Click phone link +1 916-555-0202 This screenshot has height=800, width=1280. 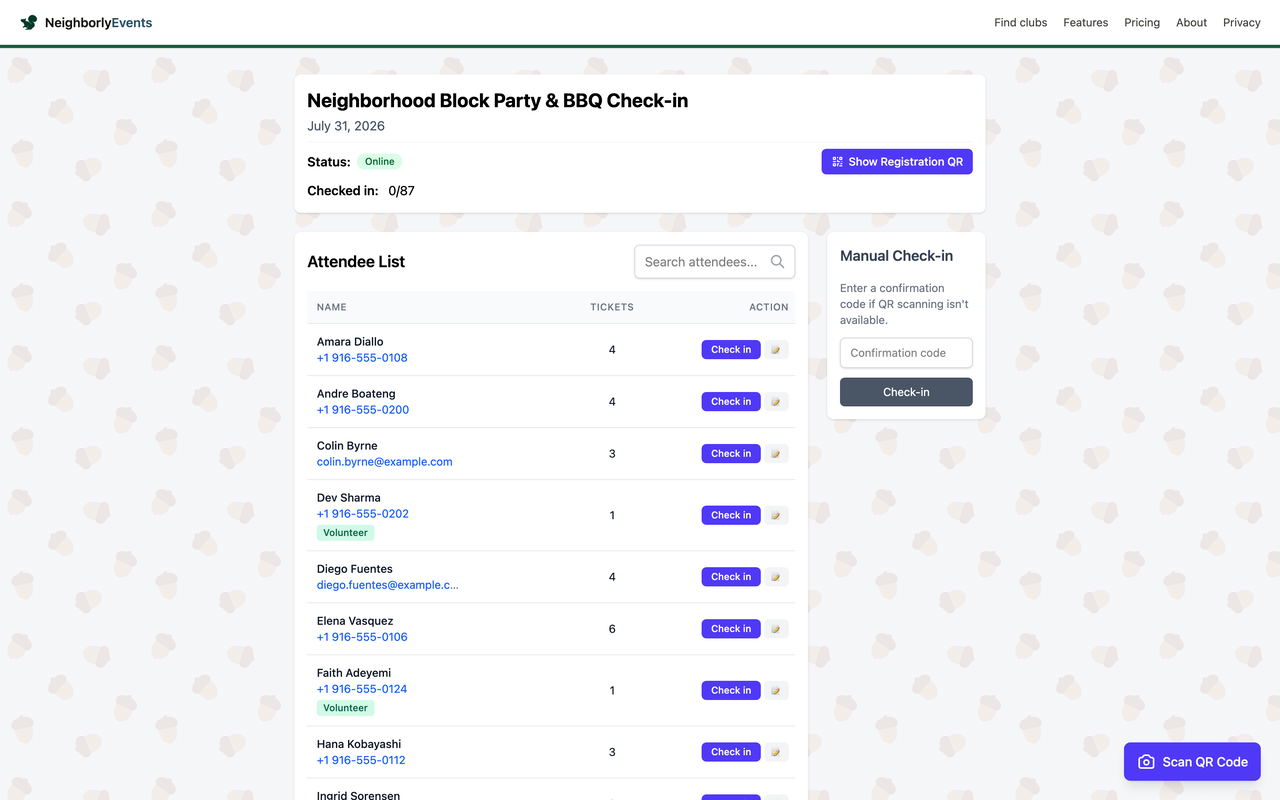click(363, 514)
